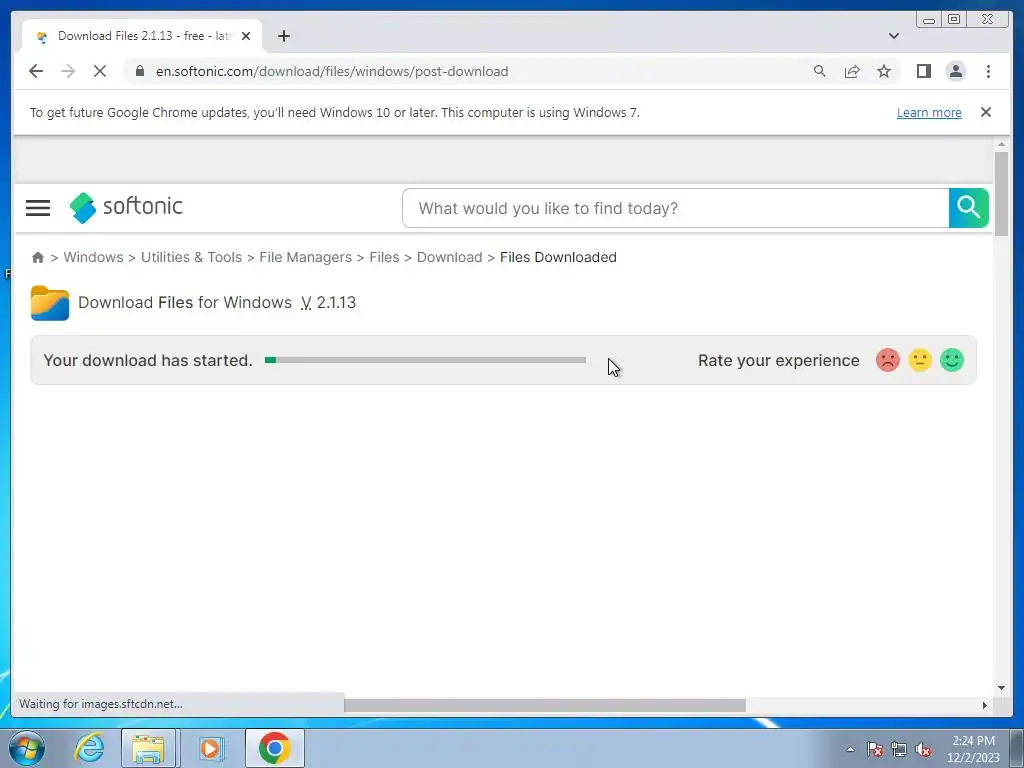Click the address bar URL
The image size is (1024, 768).
pyautogui.click(x=332, y=71)
